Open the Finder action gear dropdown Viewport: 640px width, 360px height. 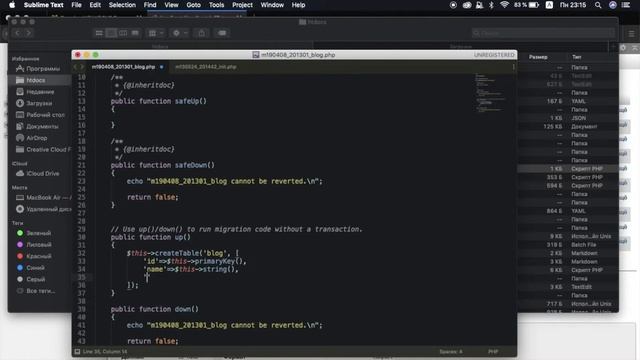pyautogui.click(x=180, y=33)
